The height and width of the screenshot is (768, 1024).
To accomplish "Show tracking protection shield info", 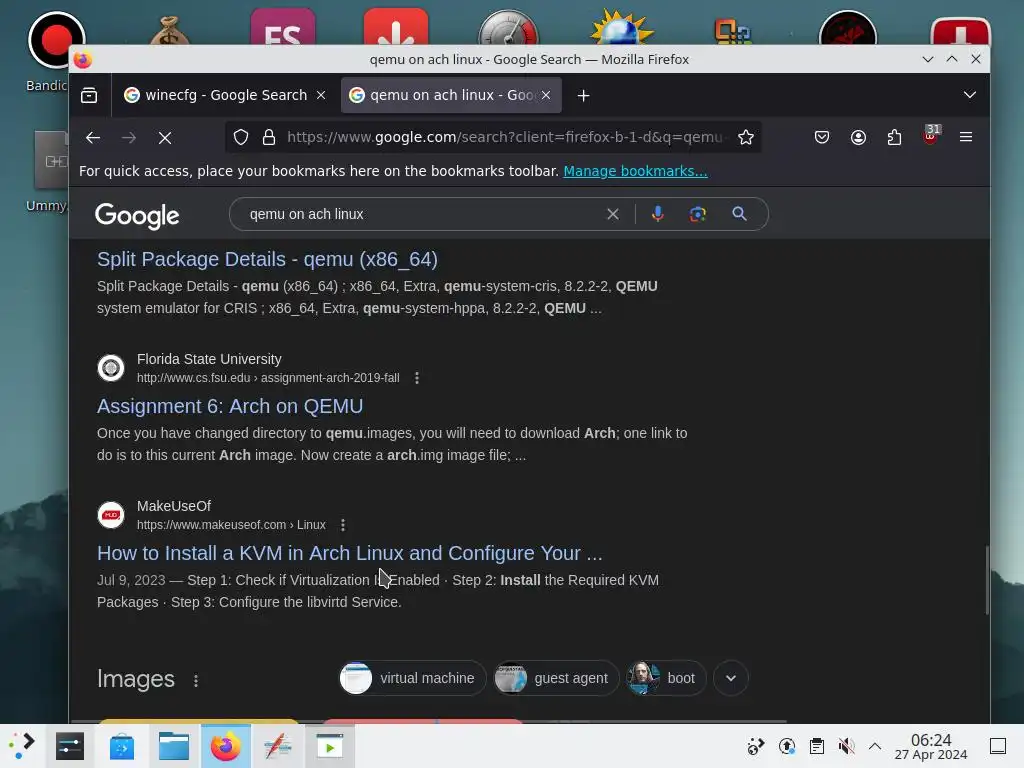I will click(241, 137).
